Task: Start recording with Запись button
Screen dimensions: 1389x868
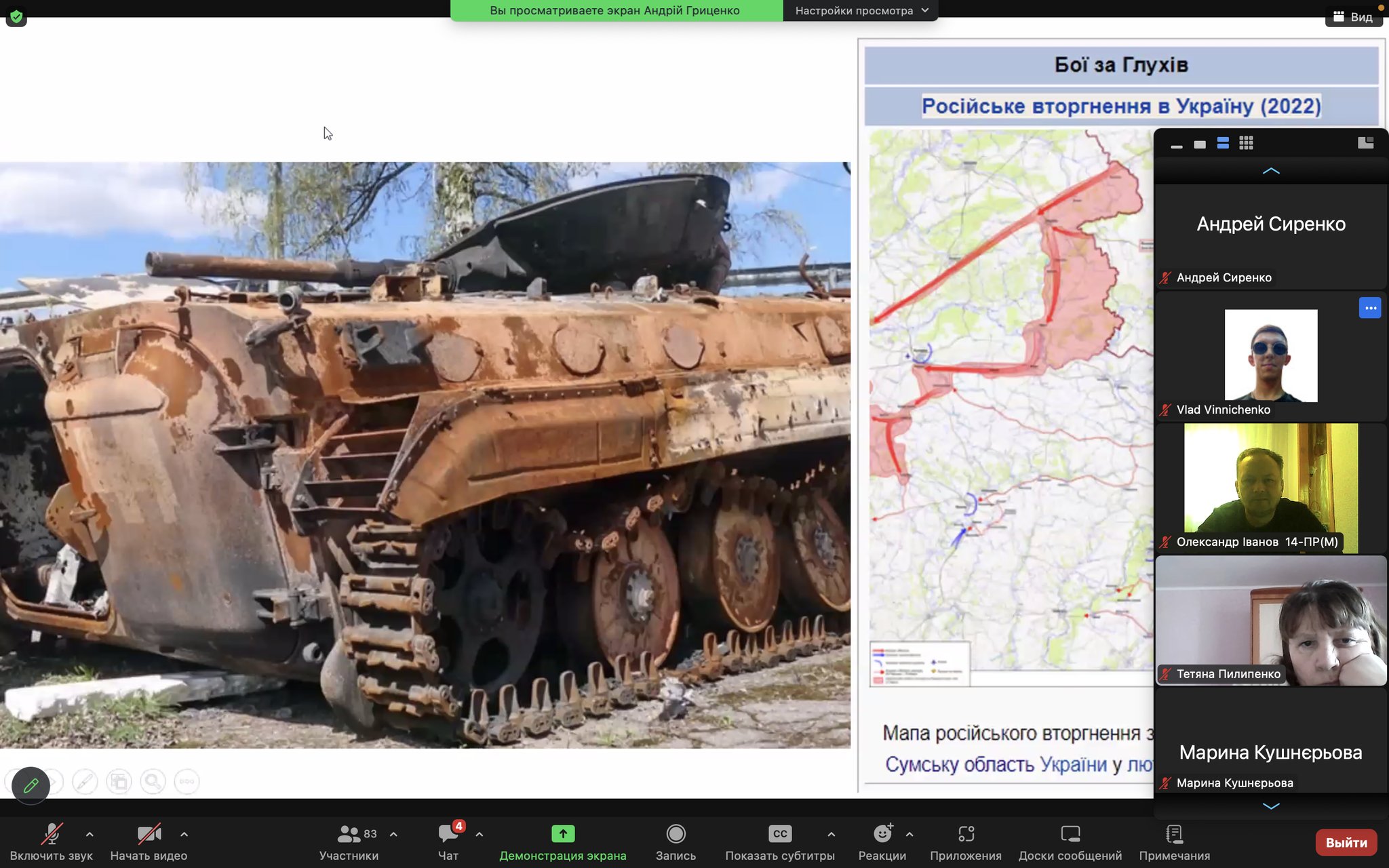Action: (676, 843)
